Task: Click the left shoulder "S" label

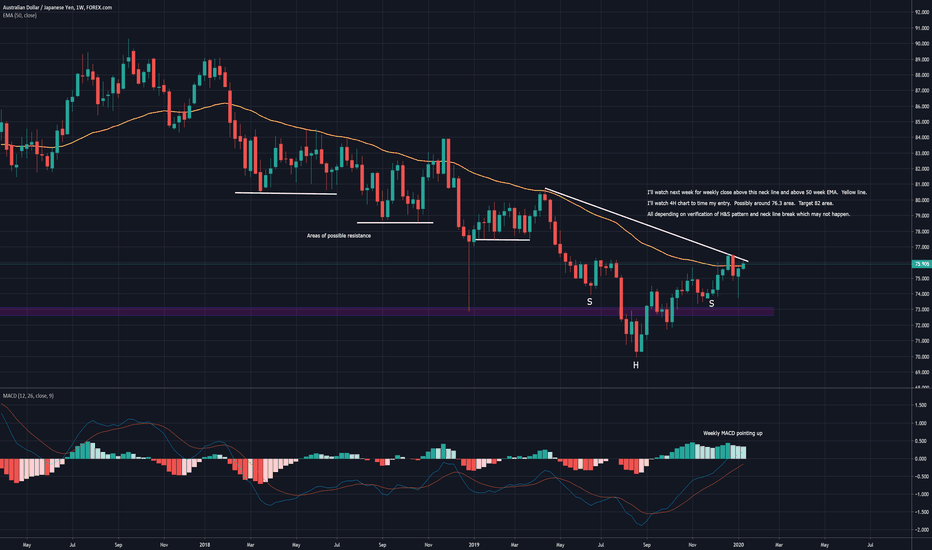Action: tap(589, 302)
